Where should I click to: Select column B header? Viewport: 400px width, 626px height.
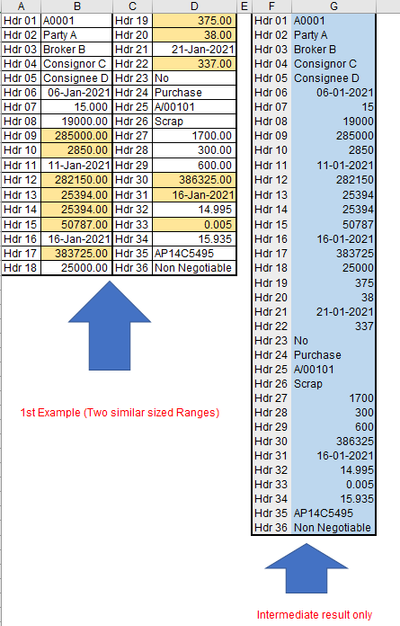[77, 6]
